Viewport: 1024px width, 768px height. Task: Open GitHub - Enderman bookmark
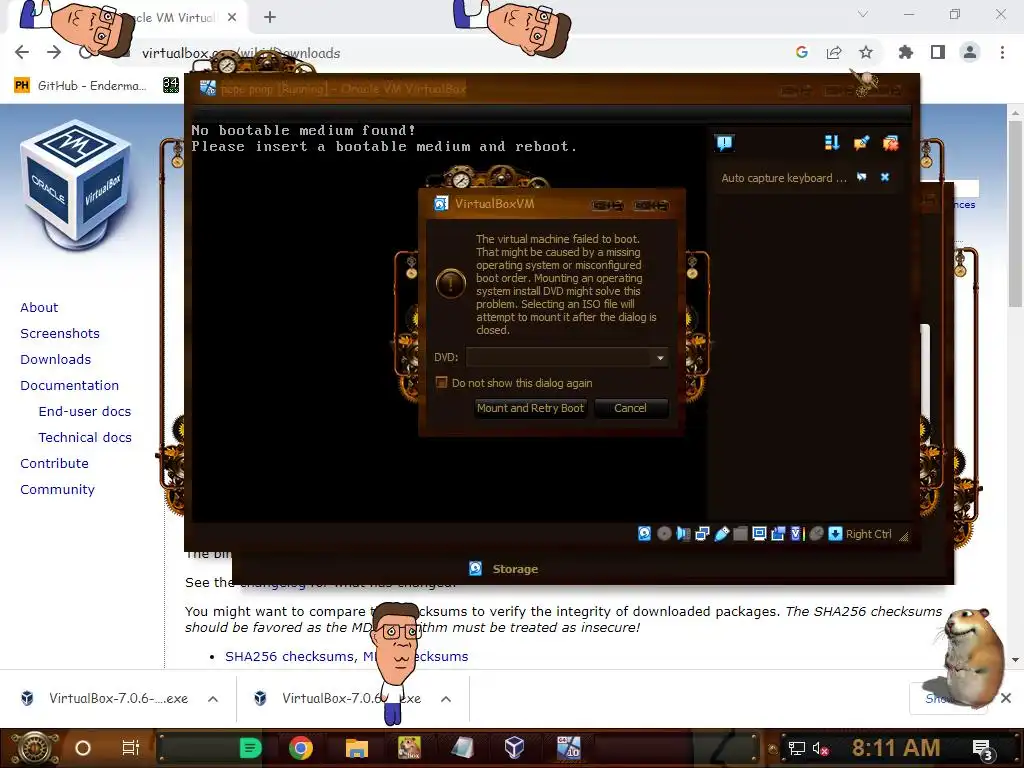pyautogui.click(x=80, y=86)
